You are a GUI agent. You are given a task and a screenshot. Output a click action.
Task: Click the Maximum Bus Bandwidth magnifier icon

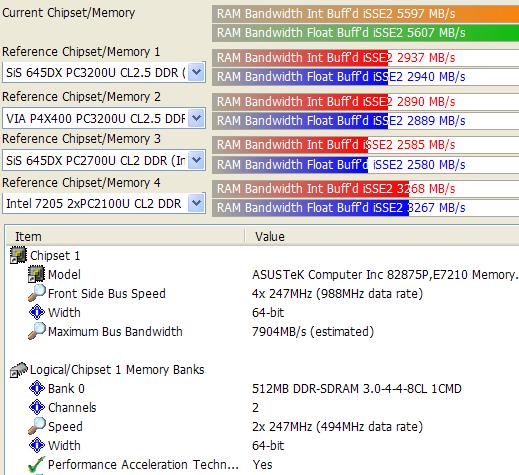36,331
